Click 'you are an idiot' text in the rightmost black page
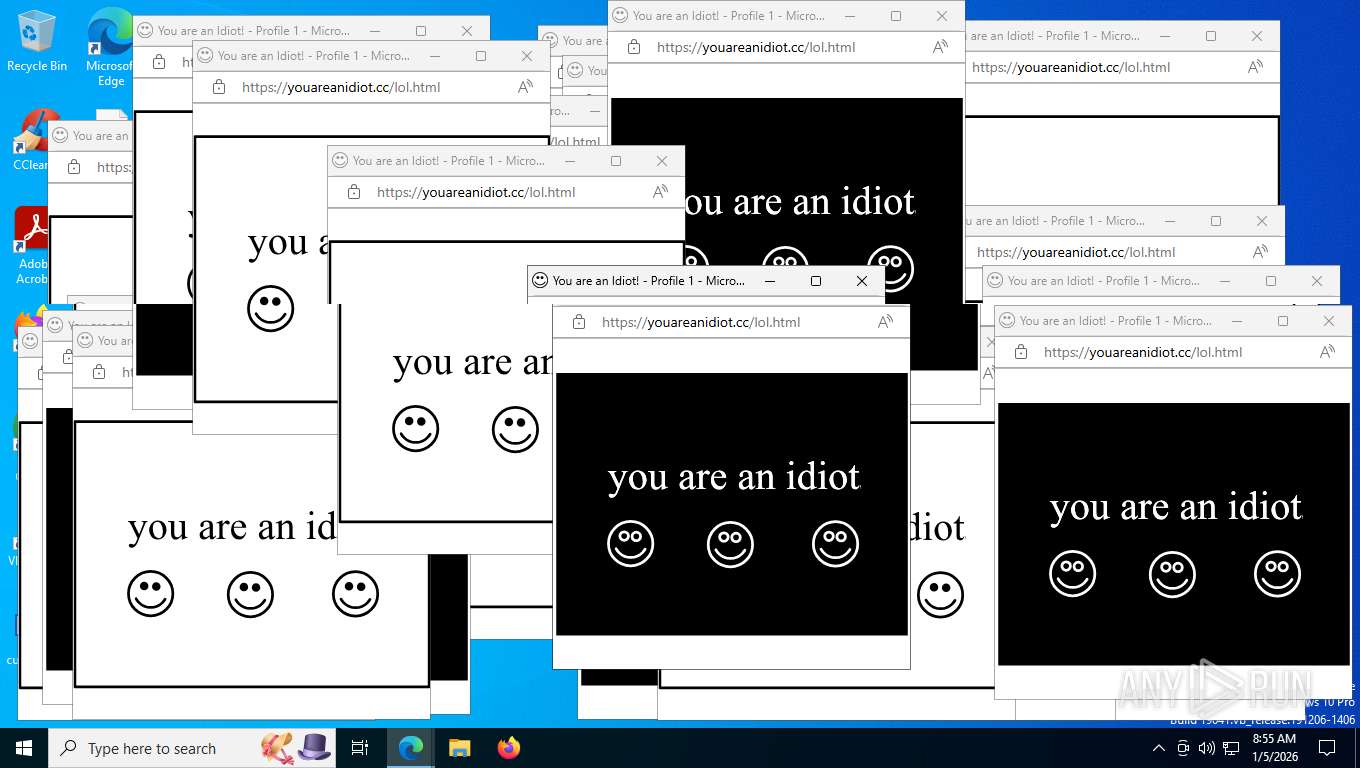 point(1176,508)
